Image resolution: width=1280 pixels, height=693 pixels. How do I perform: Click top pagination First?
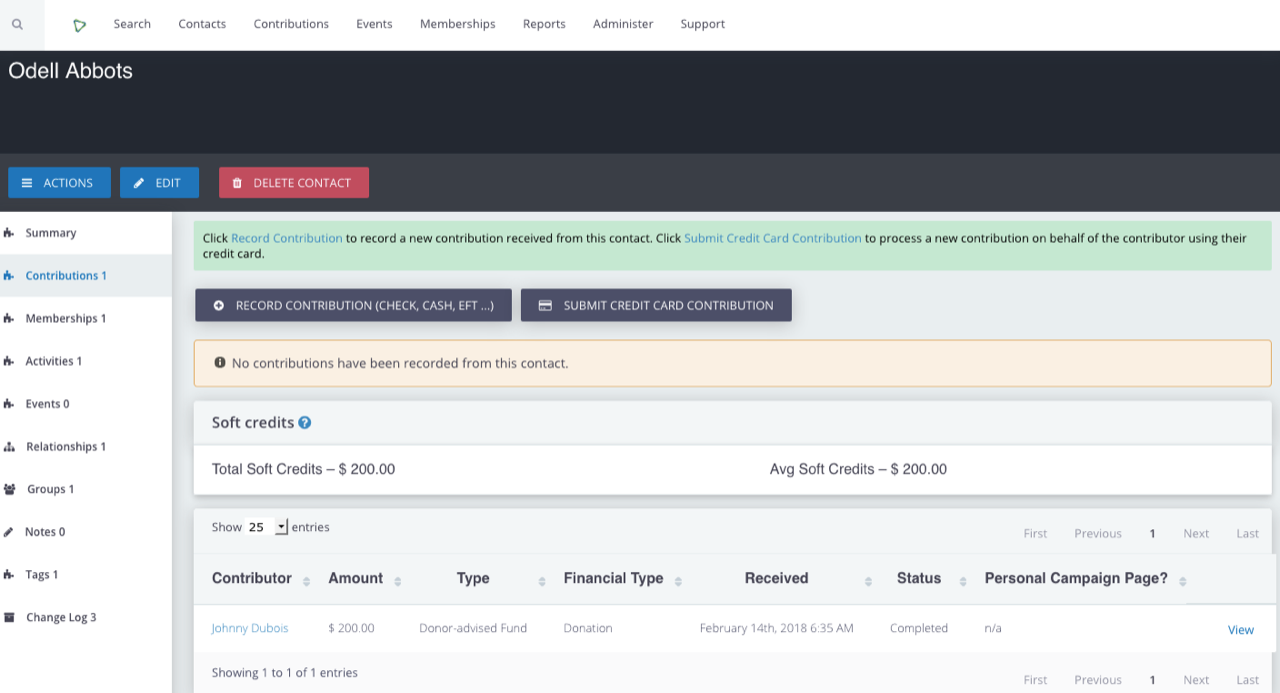[1035, 534]
